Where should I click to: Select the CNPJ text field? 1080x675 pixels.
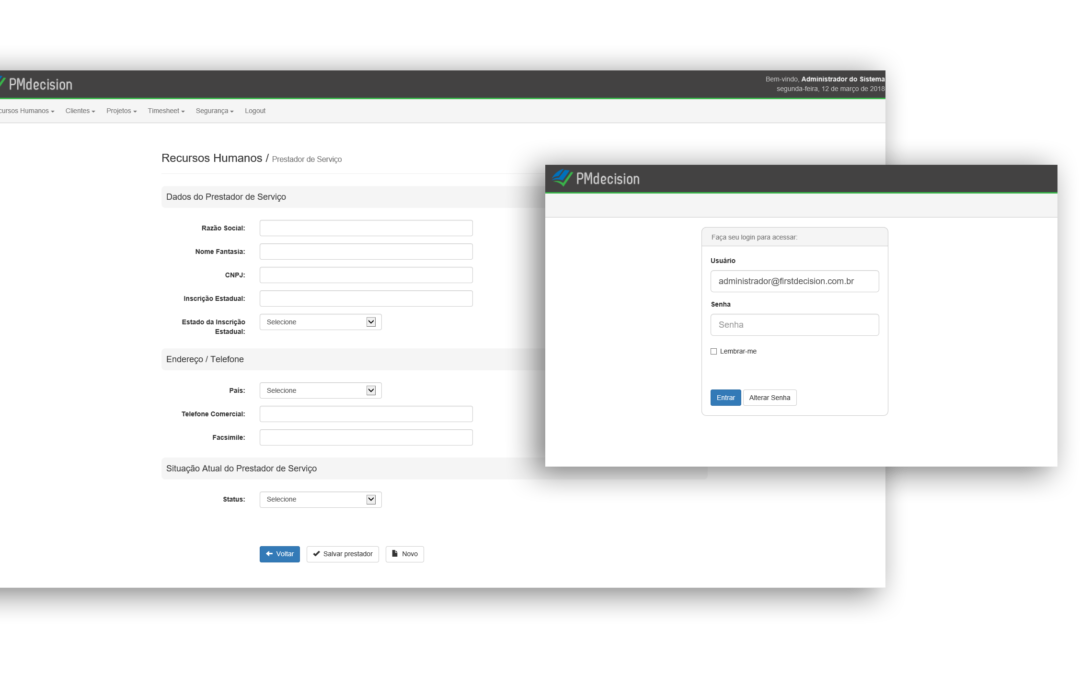(366, 275)
